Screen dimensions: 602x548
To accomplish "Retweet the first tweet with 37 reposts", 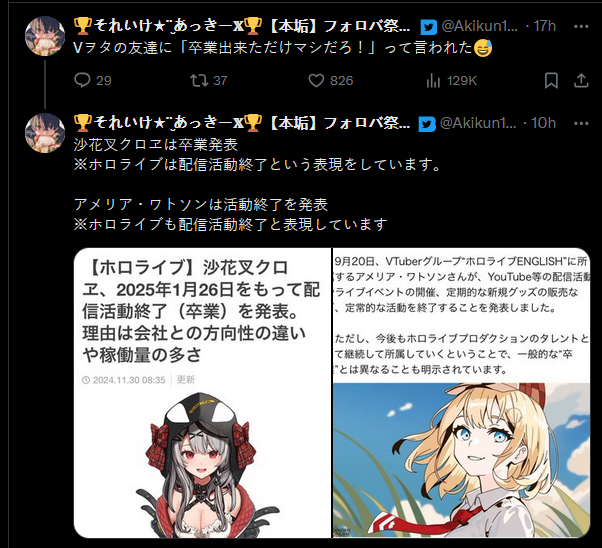I will point(199,81).
